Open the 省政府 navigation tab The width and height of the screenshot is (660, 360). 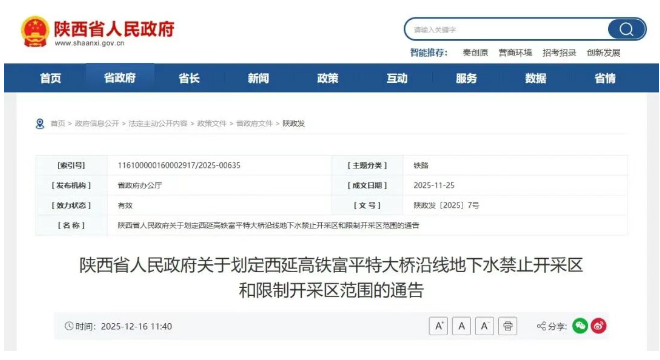coord(120,78)
